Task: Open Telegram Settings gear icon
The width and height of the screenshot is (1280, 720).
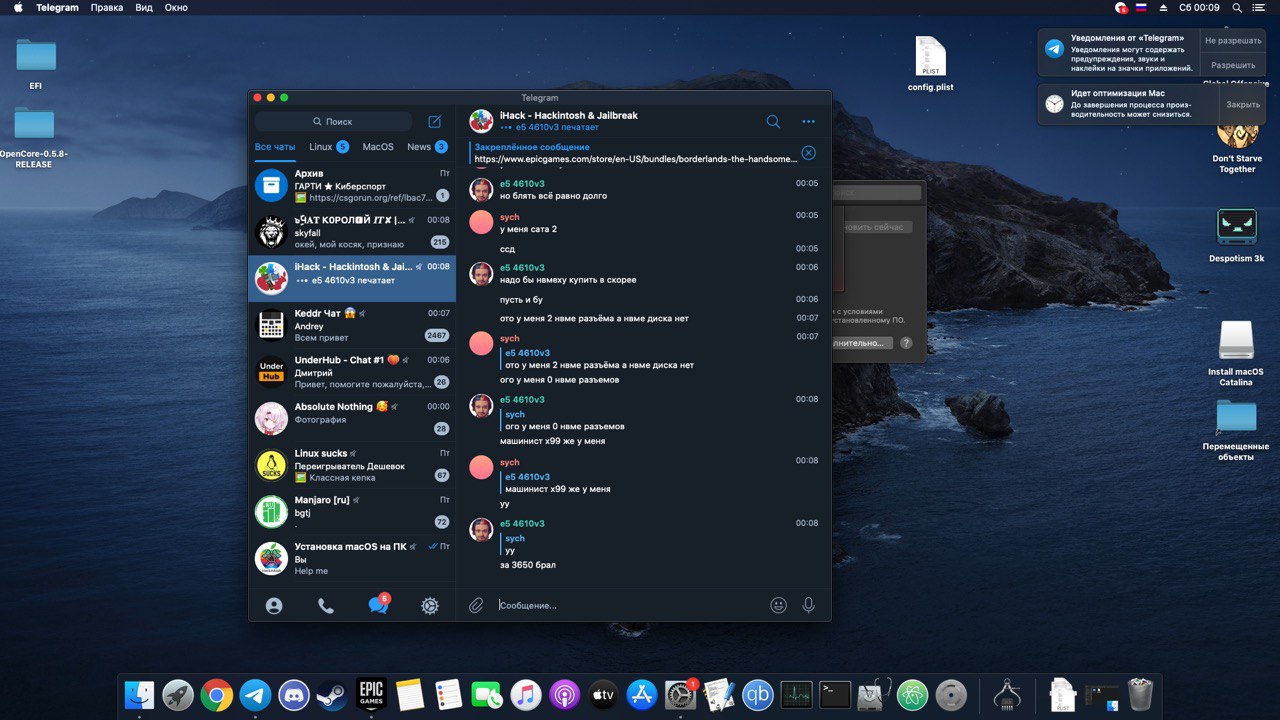Action: (x=430, y=605)
